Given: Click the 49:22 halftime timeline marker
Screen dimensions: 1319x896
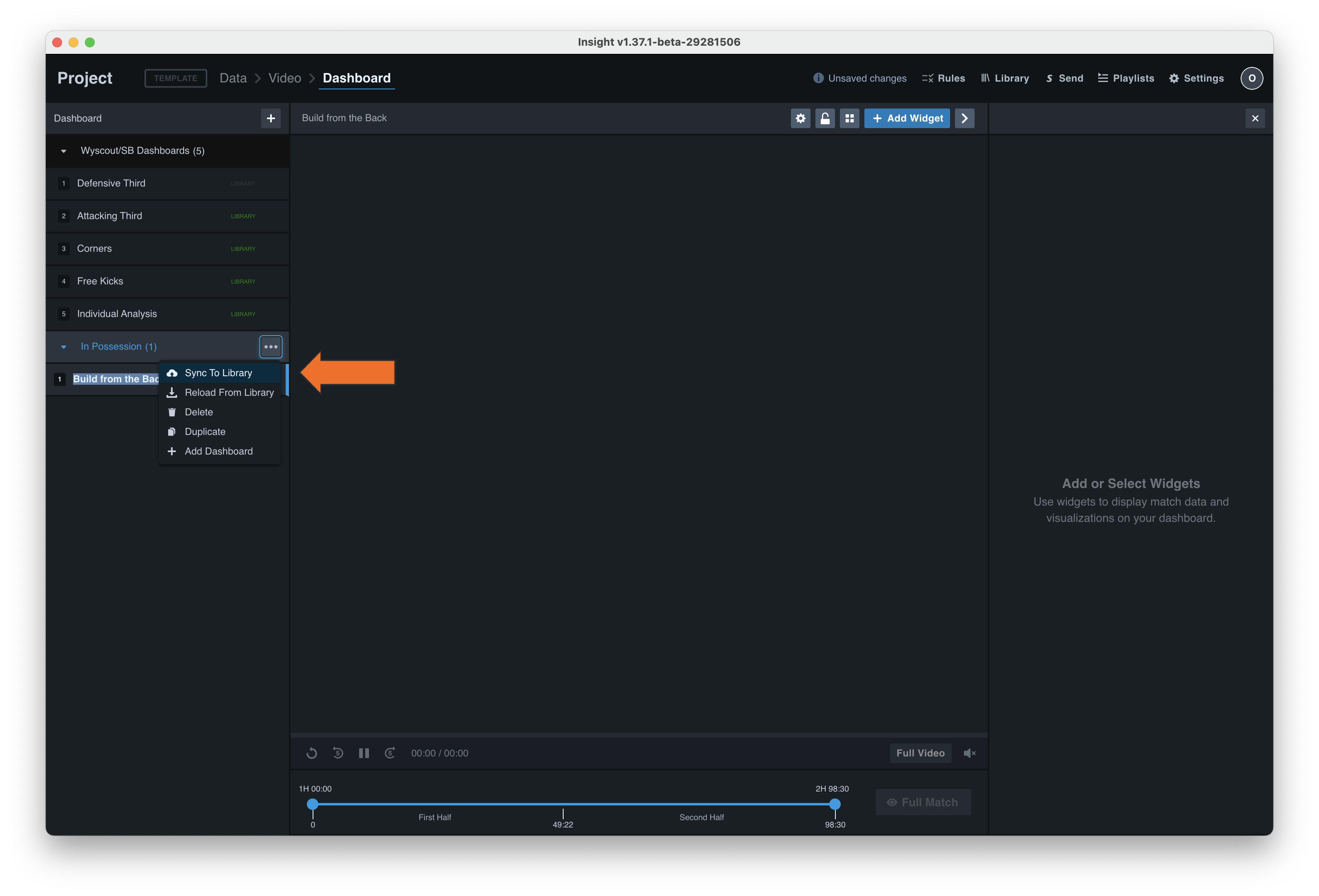Looking at the screenshot, I should click(x=563, y=819).
